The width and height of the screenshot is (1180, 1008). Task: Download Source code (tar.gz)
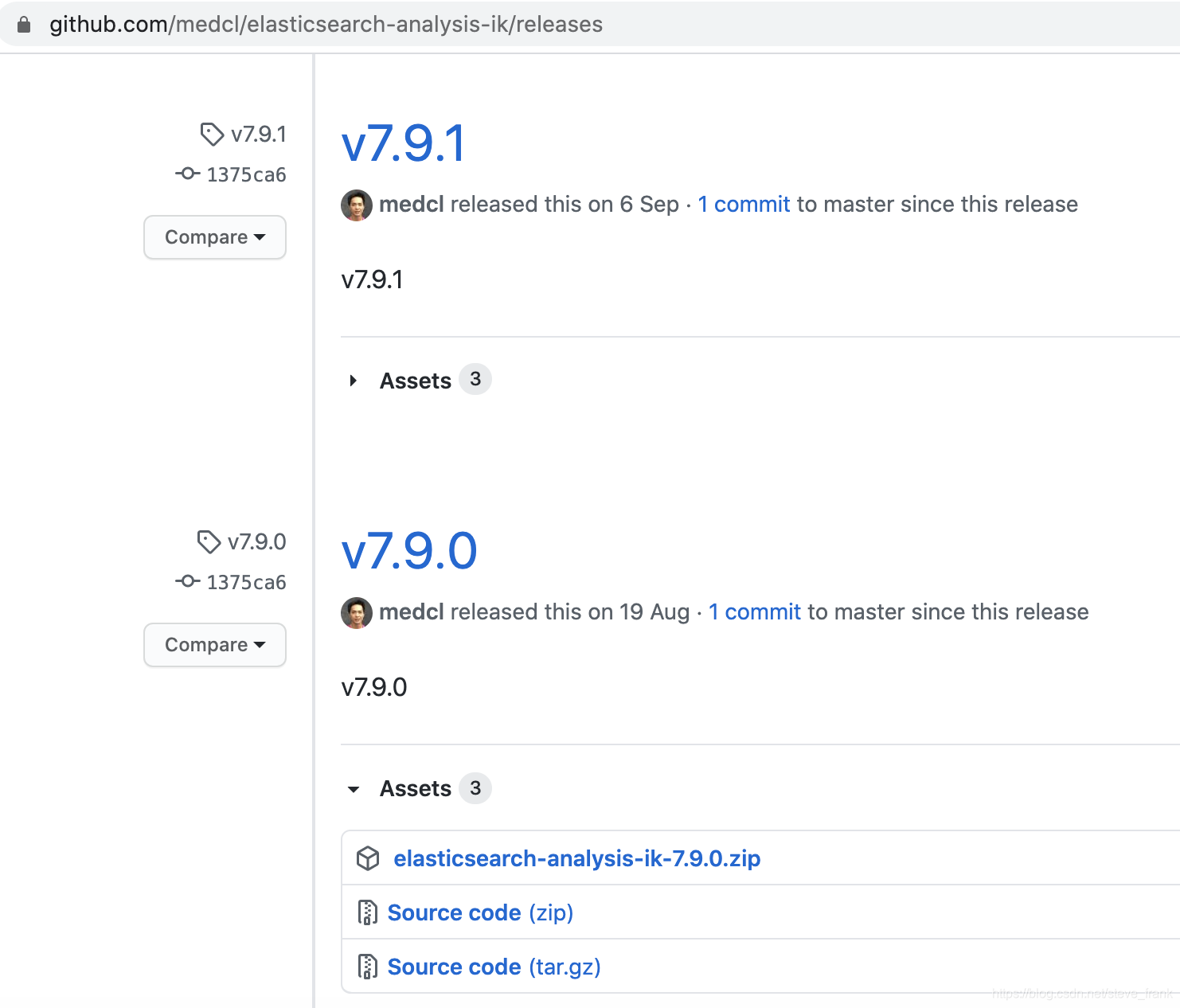[494, 967]
